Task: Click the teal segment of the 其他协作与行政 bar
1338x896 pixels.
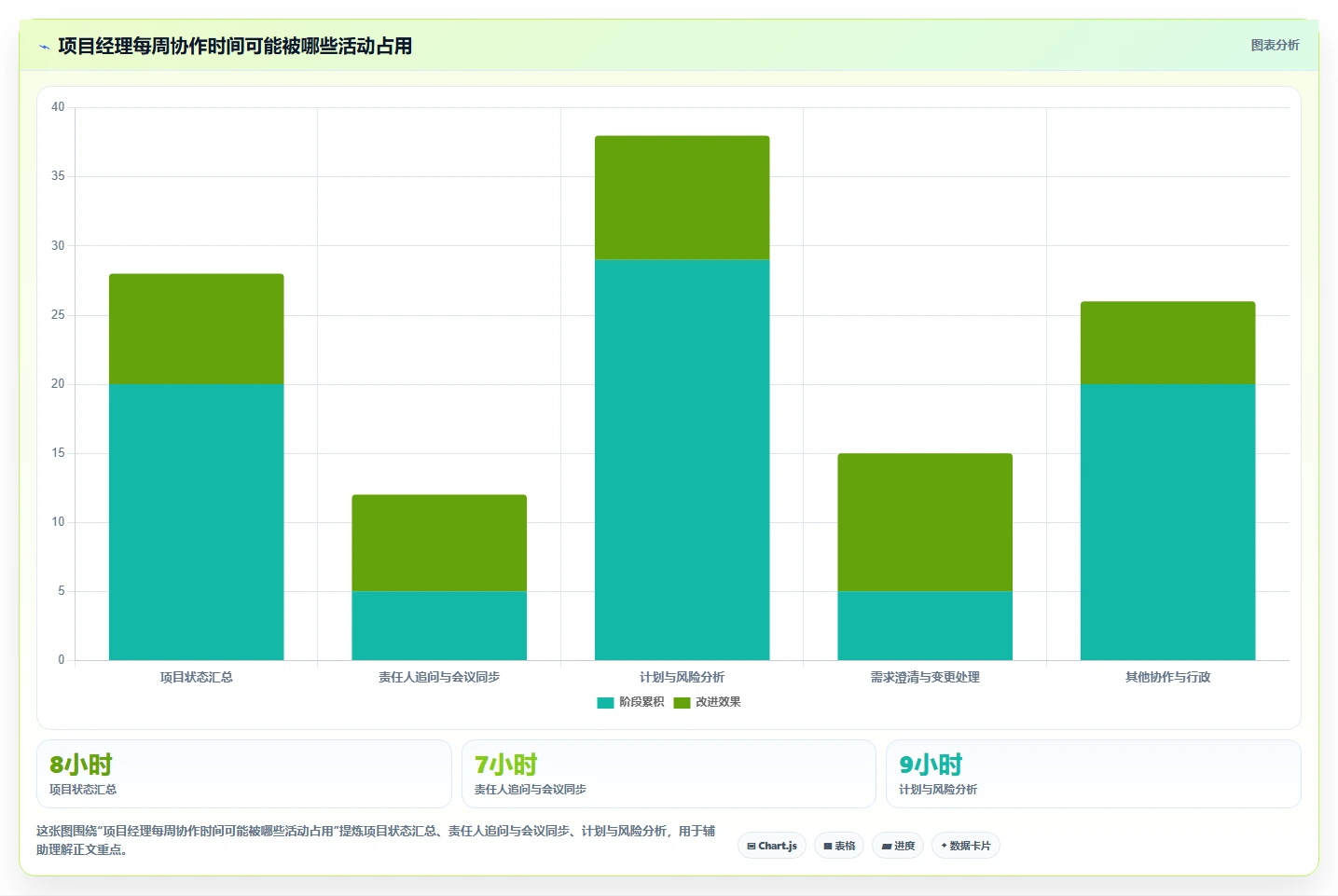Action: pos(1168,522)
